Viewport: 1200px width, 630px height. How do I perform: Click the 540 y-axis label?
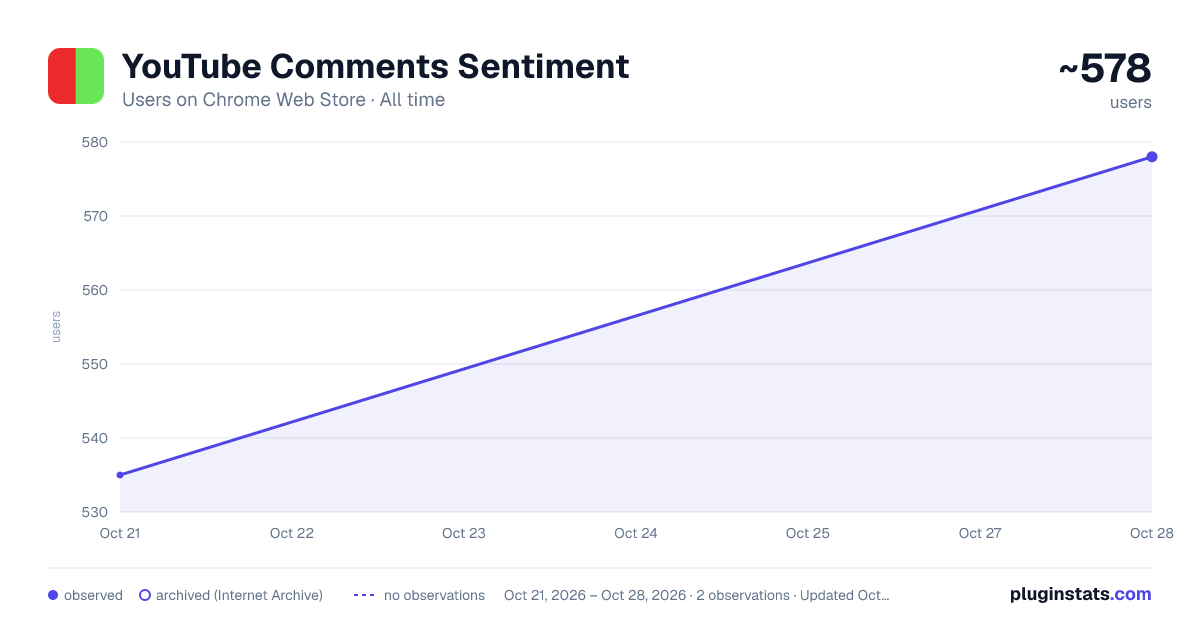pyautogui.click(x=95, y=438)
